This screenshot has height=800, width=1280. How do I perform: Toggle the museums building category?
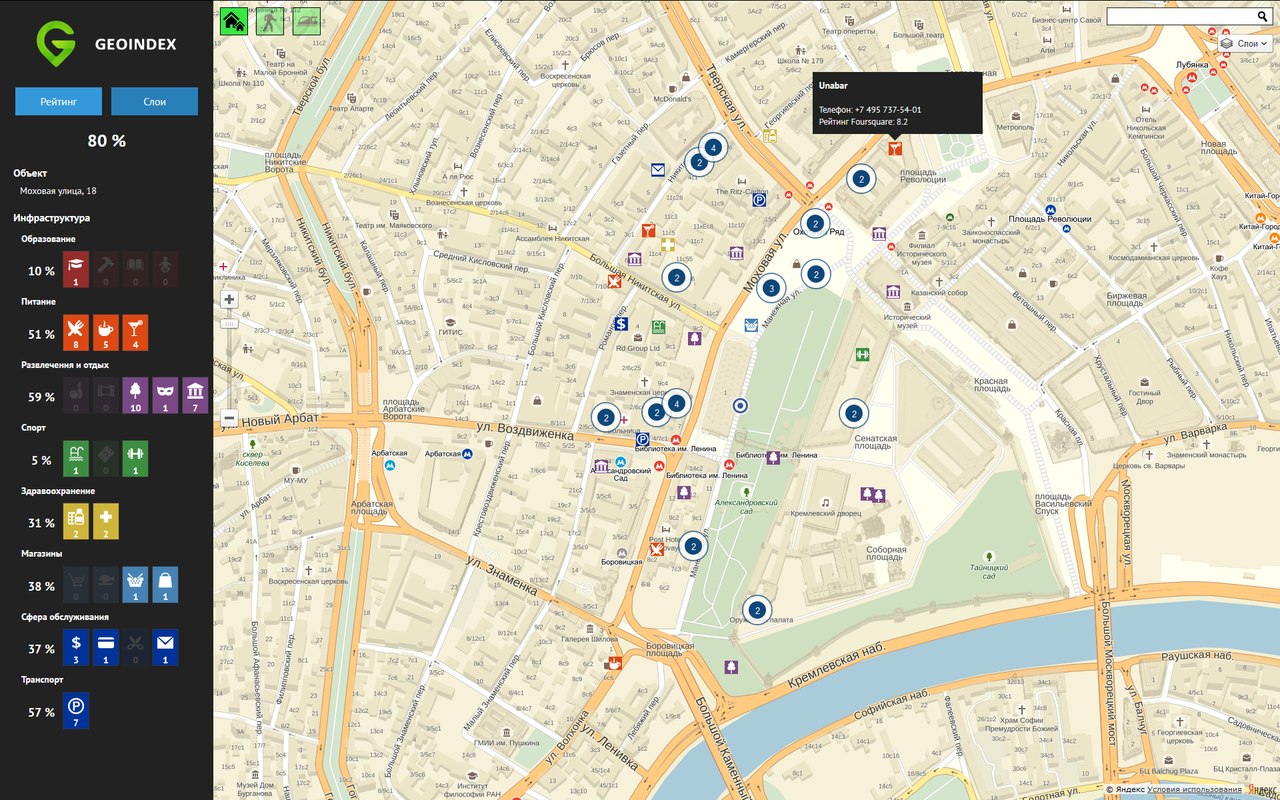tap(194, 395)
